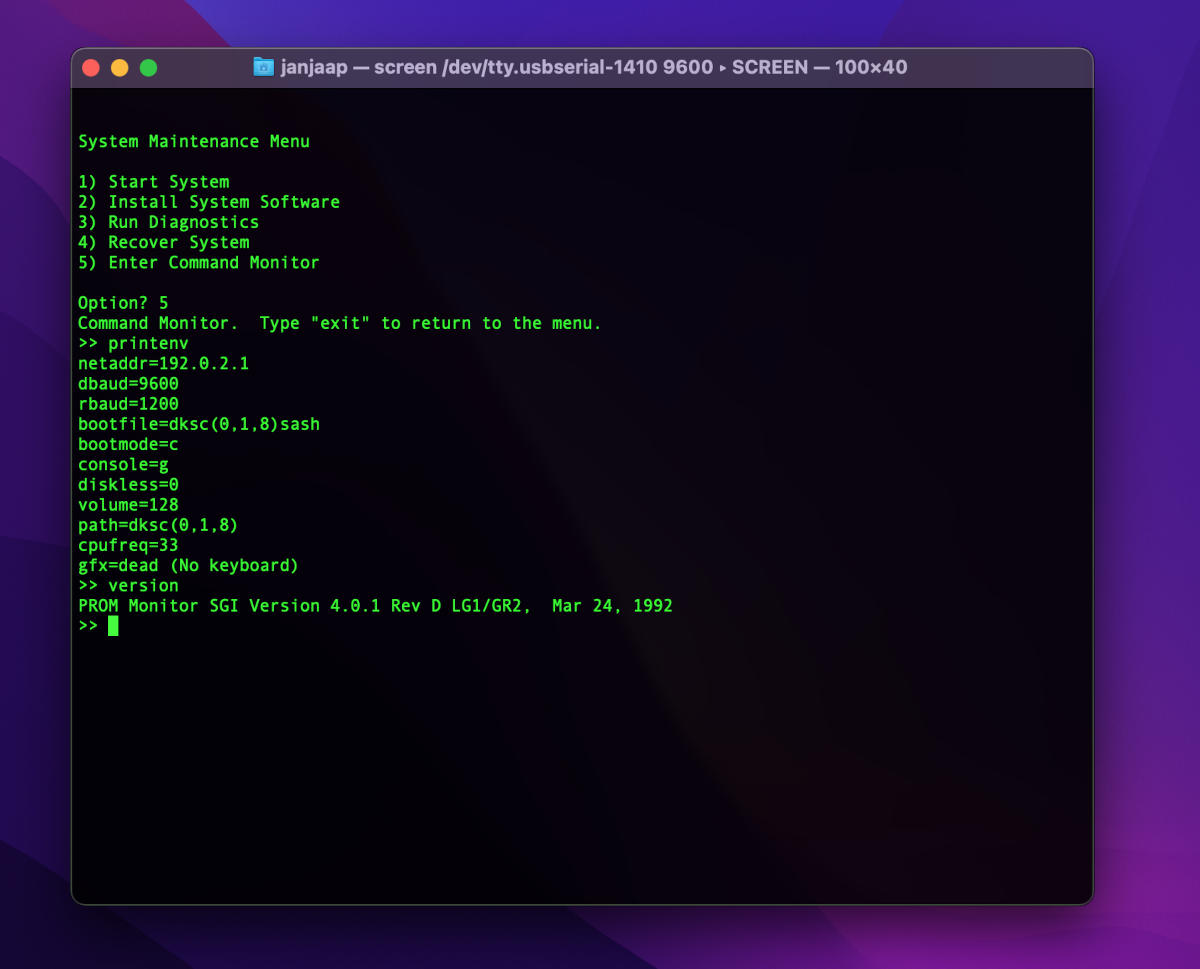The height and width of the screenshot is (969, 1200).
Task: Select the 'PROM Monitor SGI Version 4.0.1' line
Action: tap(375, 606)
